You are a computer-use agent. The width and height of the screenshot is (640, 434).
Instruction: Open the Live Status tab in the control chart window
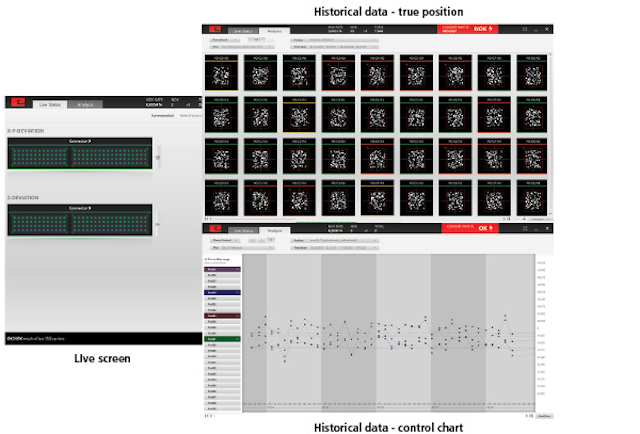243,231
